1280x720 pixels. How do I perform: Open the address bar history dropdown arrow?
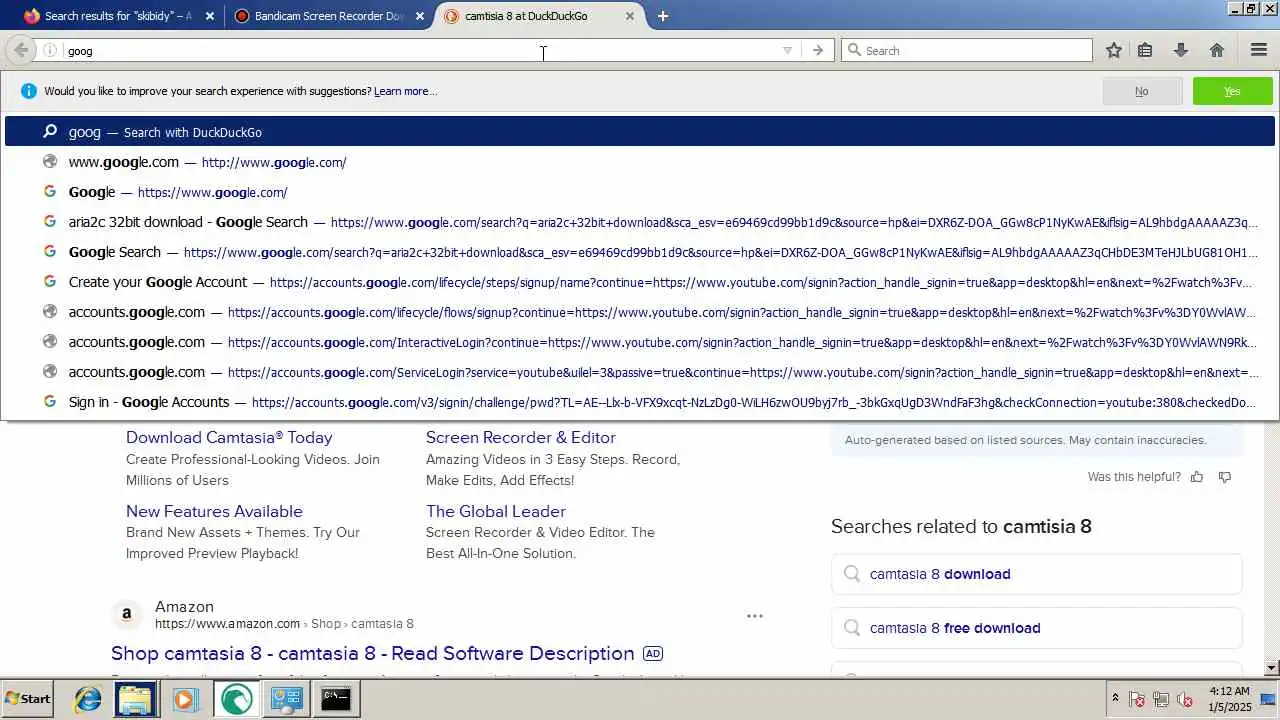(x=787, y=50)
